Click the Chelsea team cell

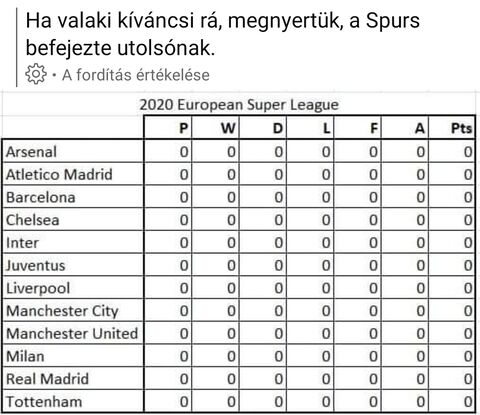pyautogui.click(x=73, y=220)
